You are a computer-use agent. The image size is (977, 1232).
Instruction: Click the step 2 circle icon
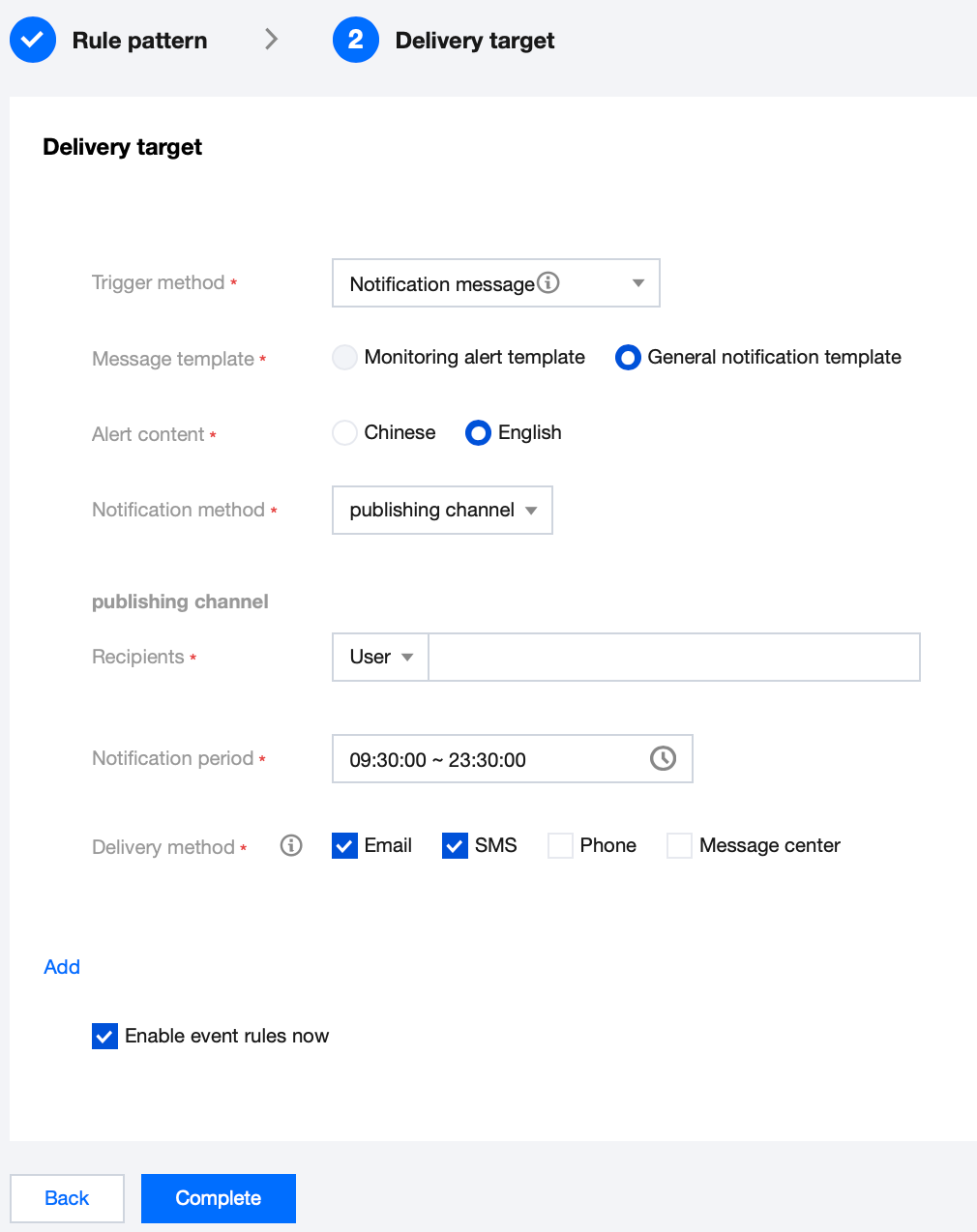point(355,40)
